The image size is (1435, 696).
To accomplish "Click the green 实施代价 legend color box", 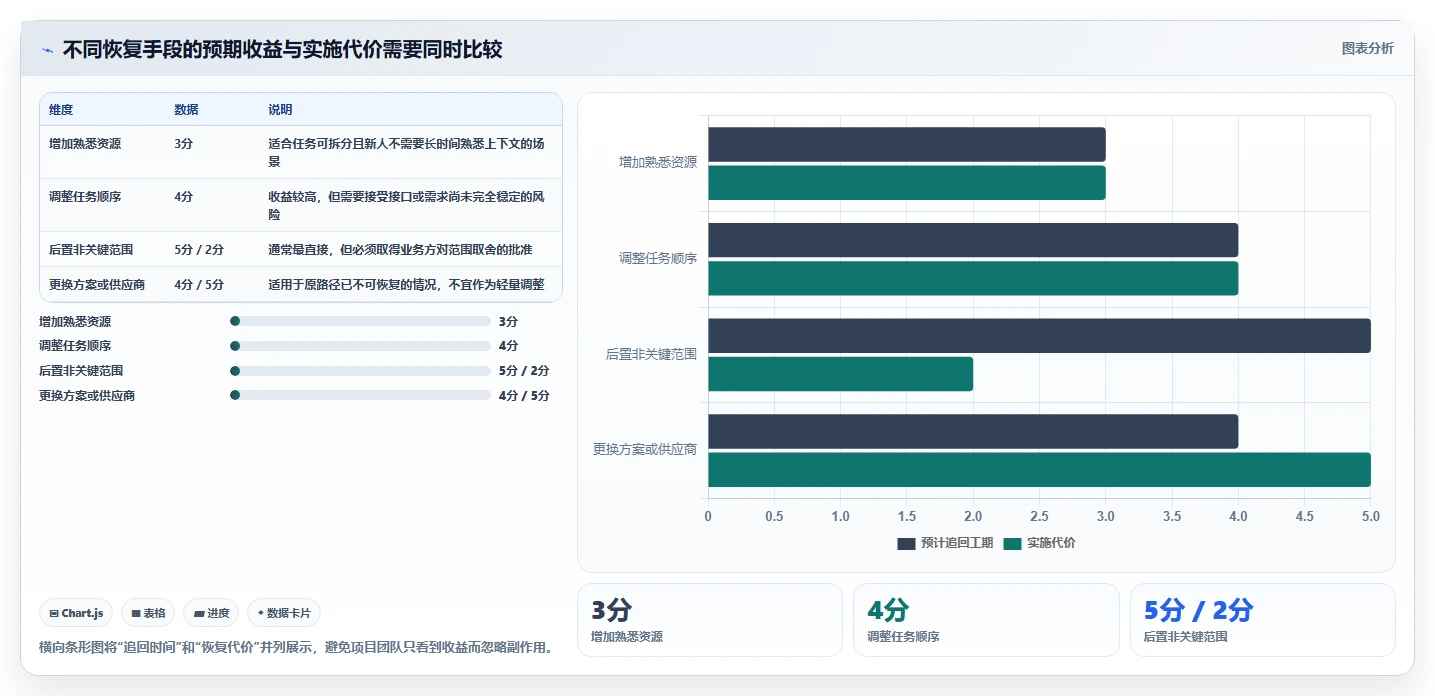I will point(1012,543).
